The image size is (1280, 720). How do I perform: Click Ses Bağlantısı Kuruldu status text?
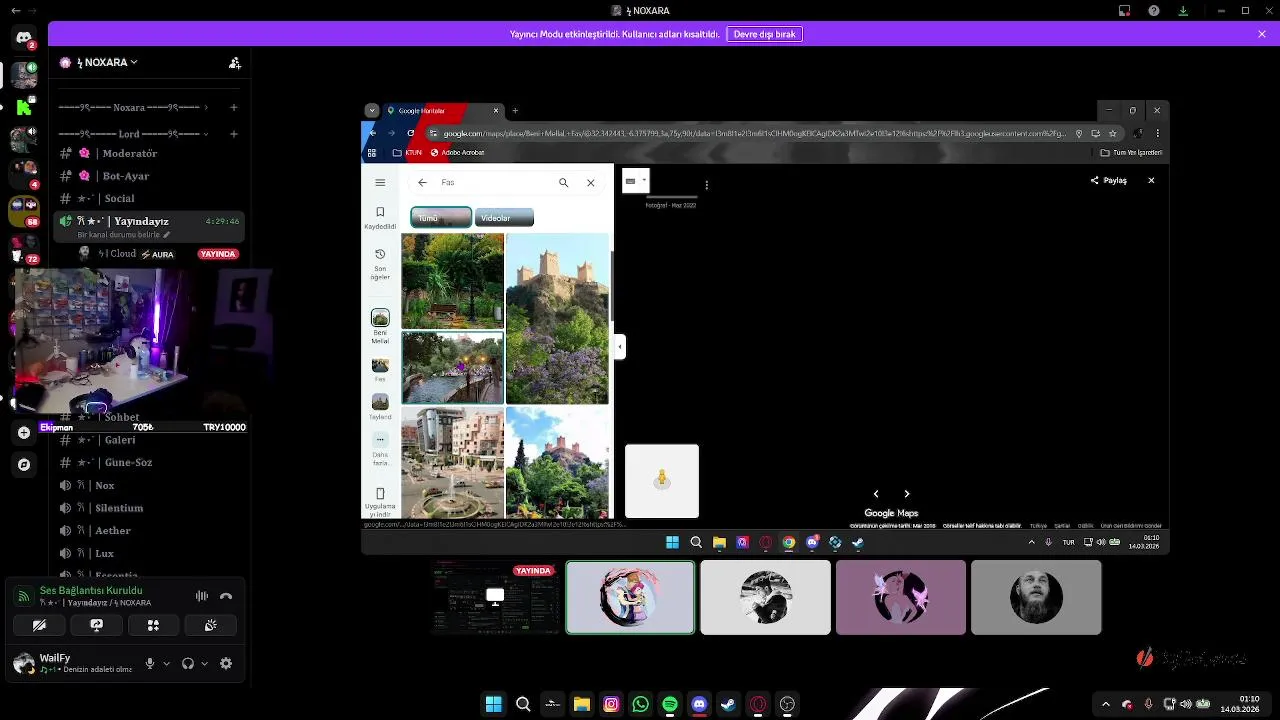91,591
